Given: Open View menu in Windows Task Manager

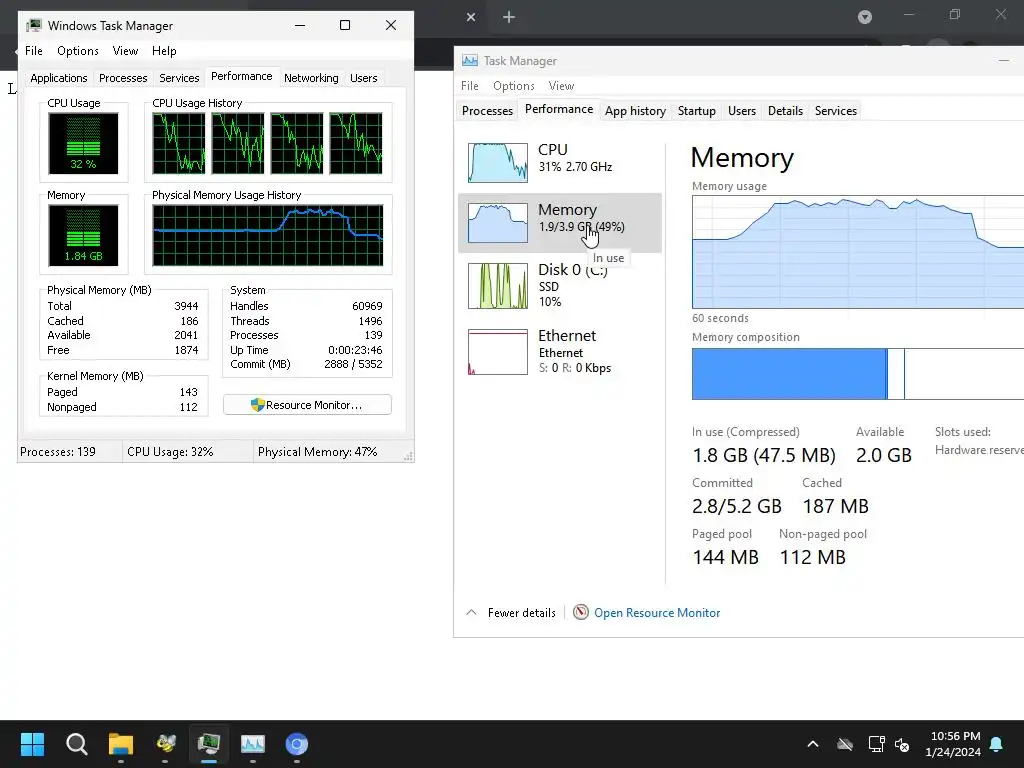Looking at the screenshot, I should [x=125, y=51].
